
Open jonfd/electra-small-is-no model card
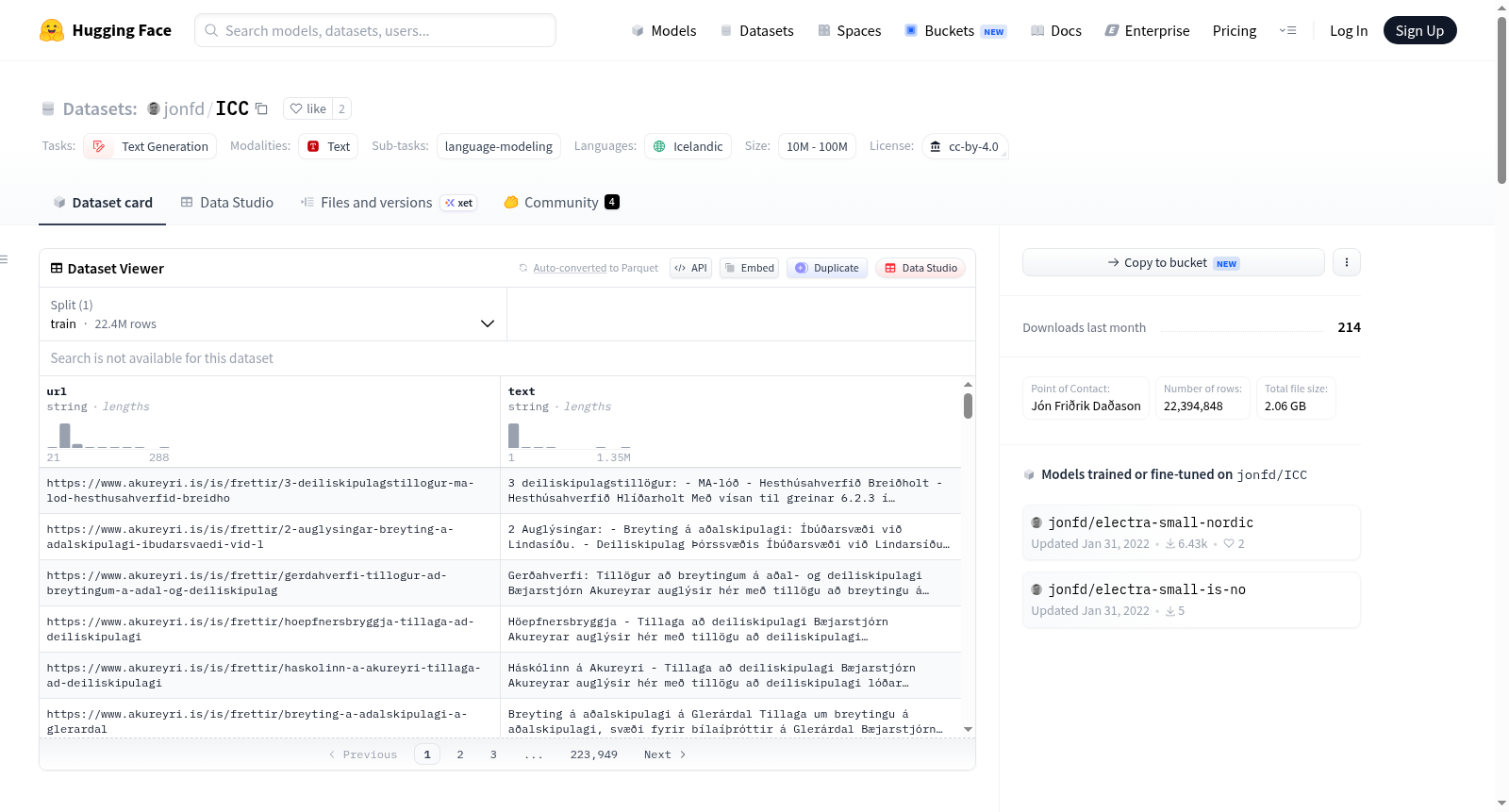click(x=1191, y=600)
